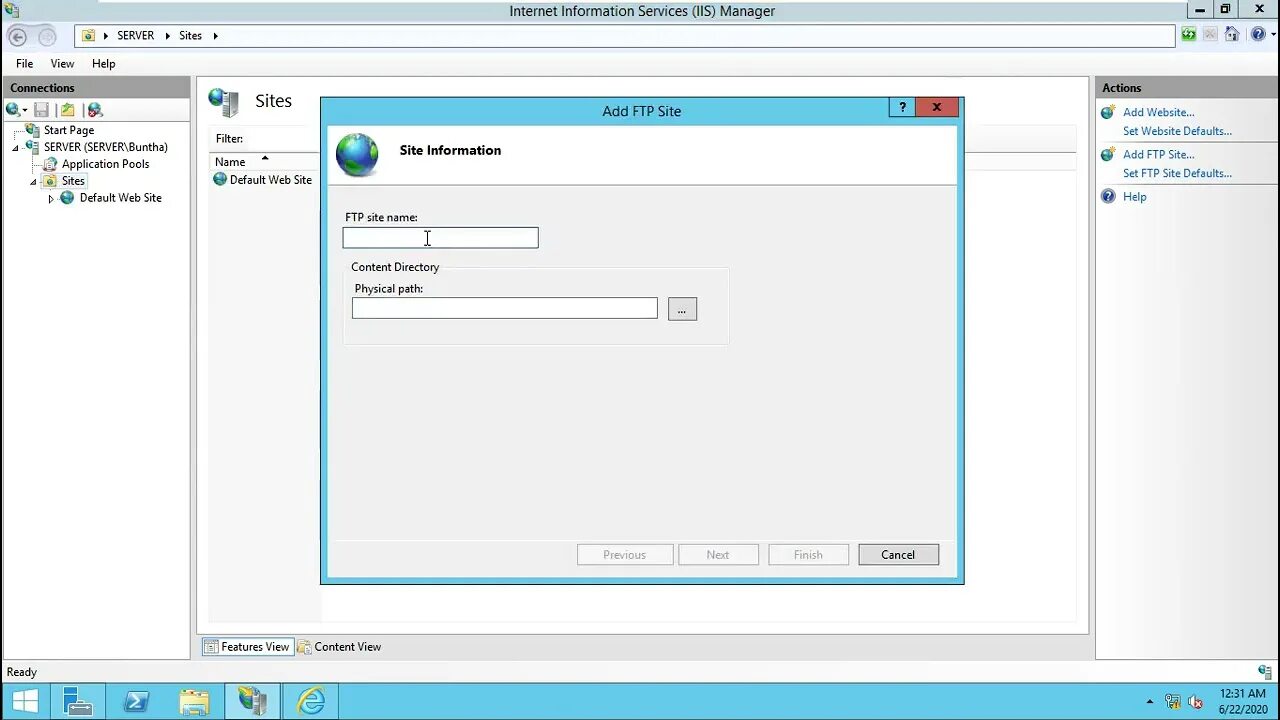The image size is (1280, 720).
Task: Click the Up folder icon in Connections
Action: [68, 110]
